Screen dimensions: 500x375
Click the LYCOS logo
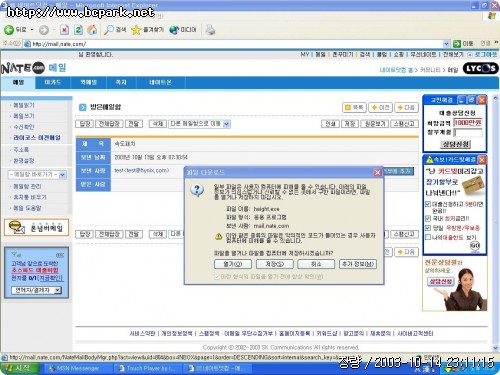tap(480, 68)
